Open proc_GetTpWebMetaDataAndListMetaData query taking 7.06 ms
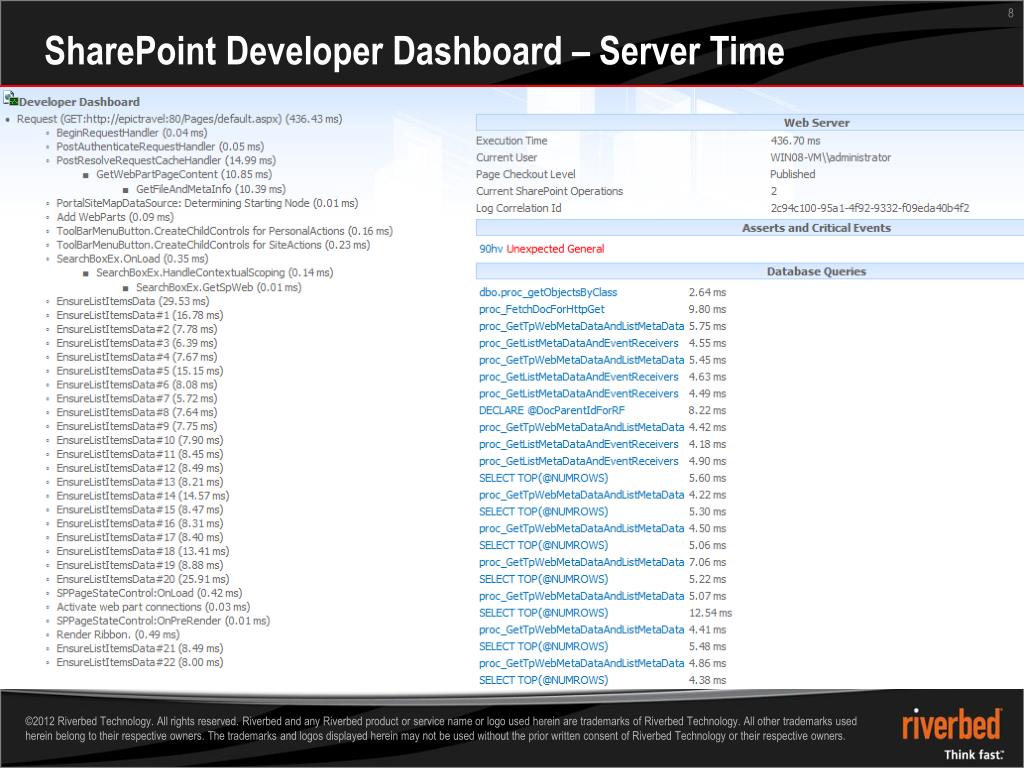Image resolution: width=1024 pixels, height=768 pixels. point(581,562)
